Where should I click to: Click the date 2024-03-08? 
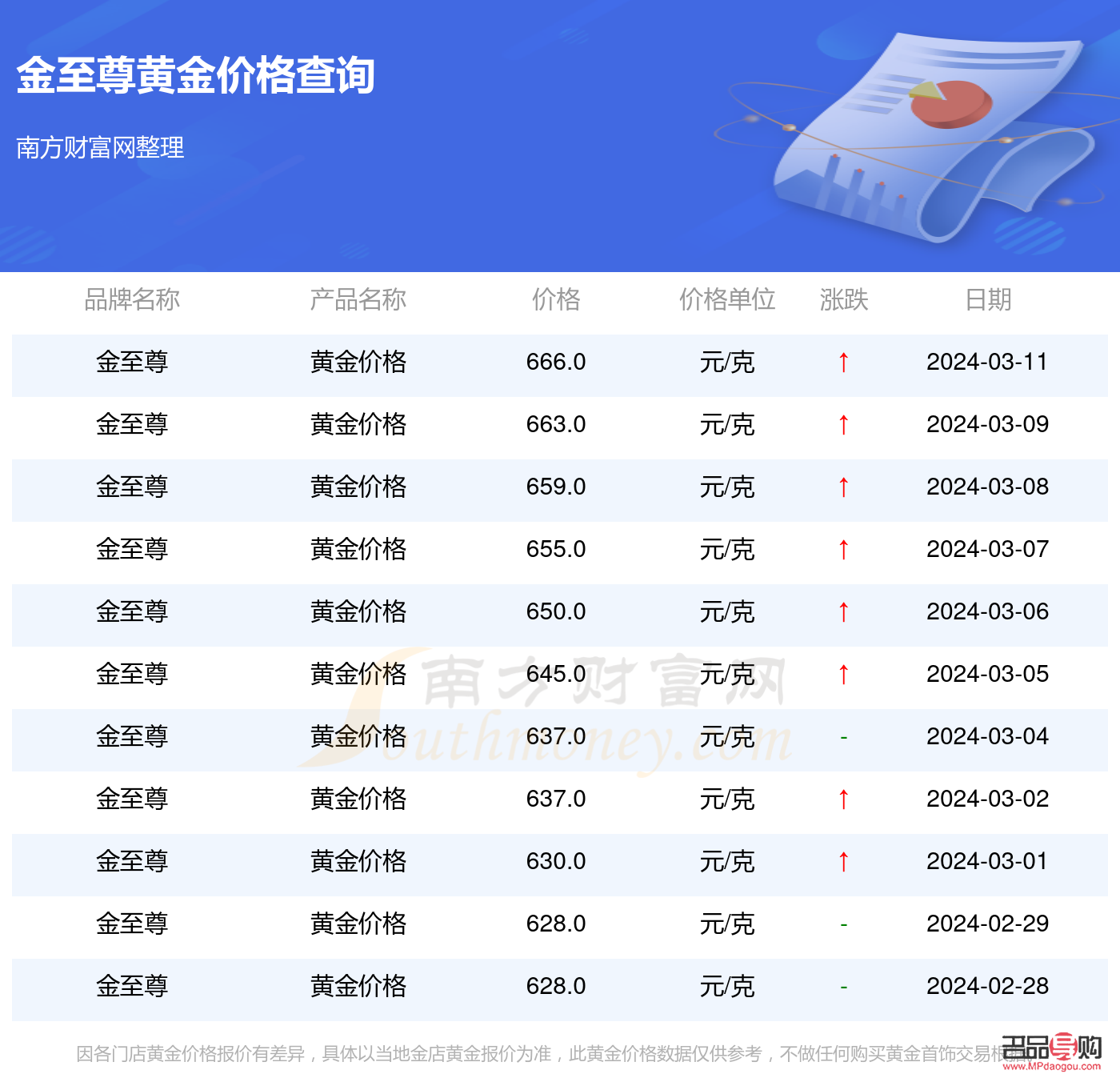(987, 487)
